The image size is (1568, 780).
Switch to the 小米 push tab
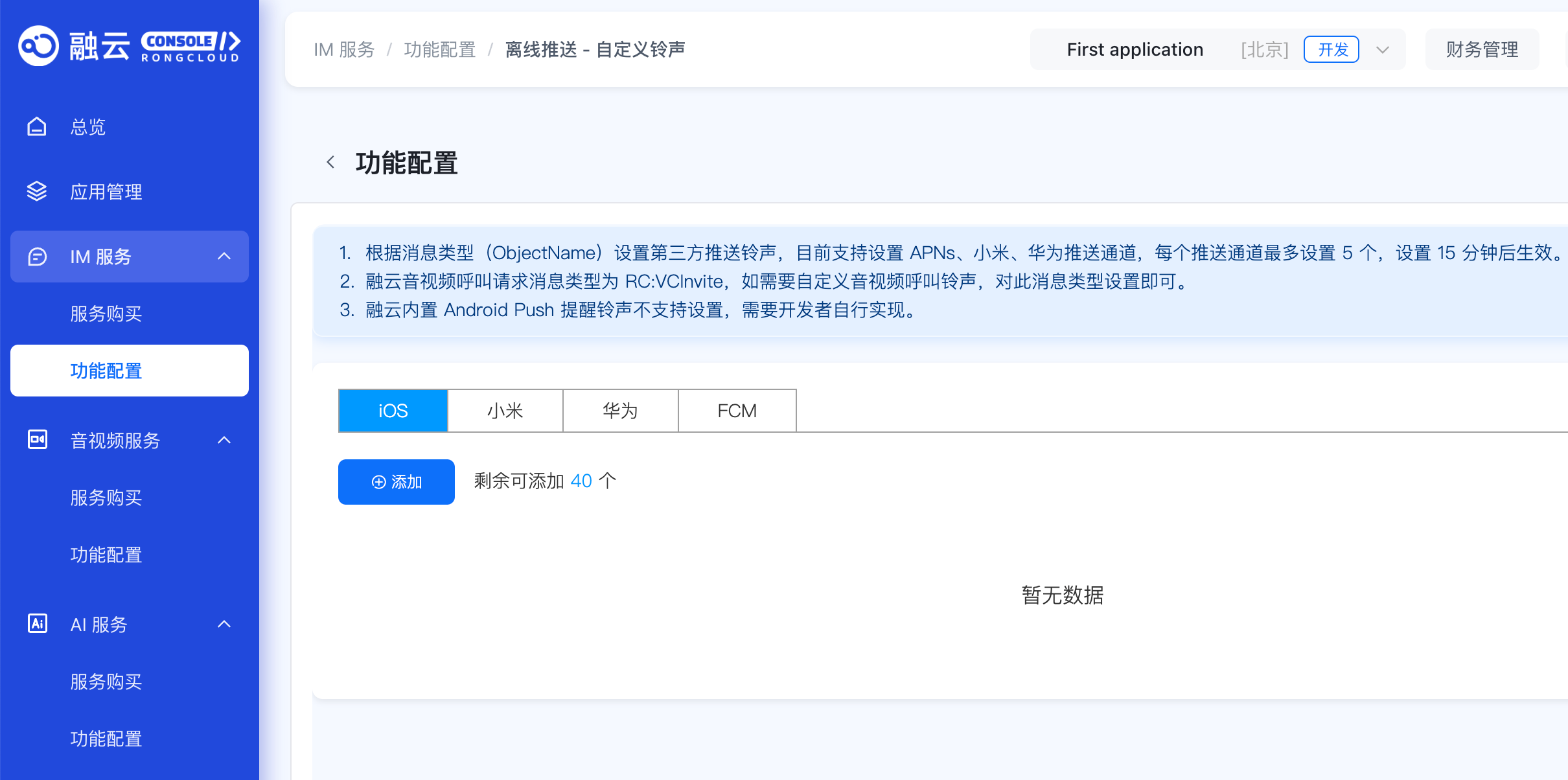pos(505,411)
